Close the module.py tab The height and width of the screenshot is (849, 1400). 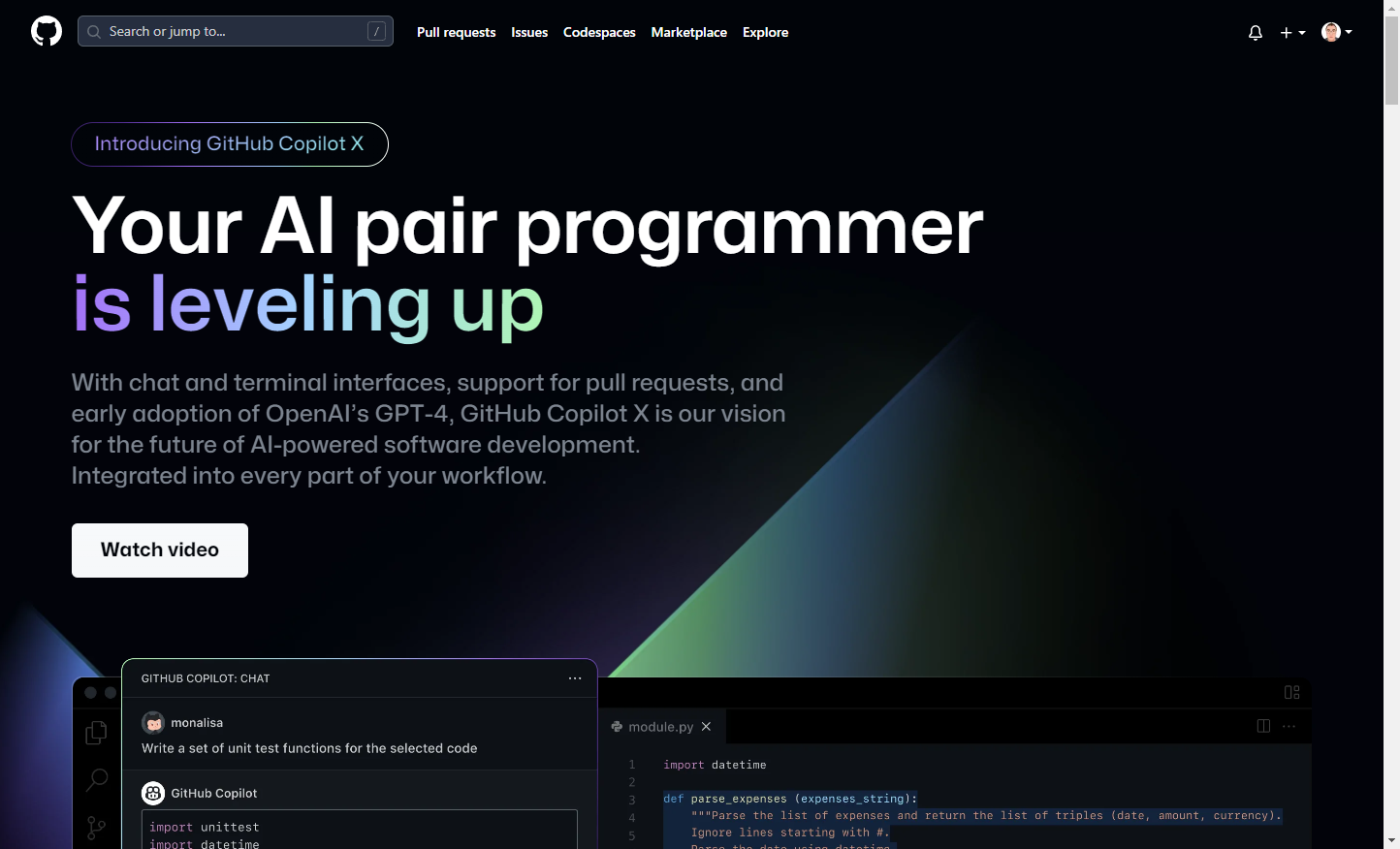click(x=706, y=727)
